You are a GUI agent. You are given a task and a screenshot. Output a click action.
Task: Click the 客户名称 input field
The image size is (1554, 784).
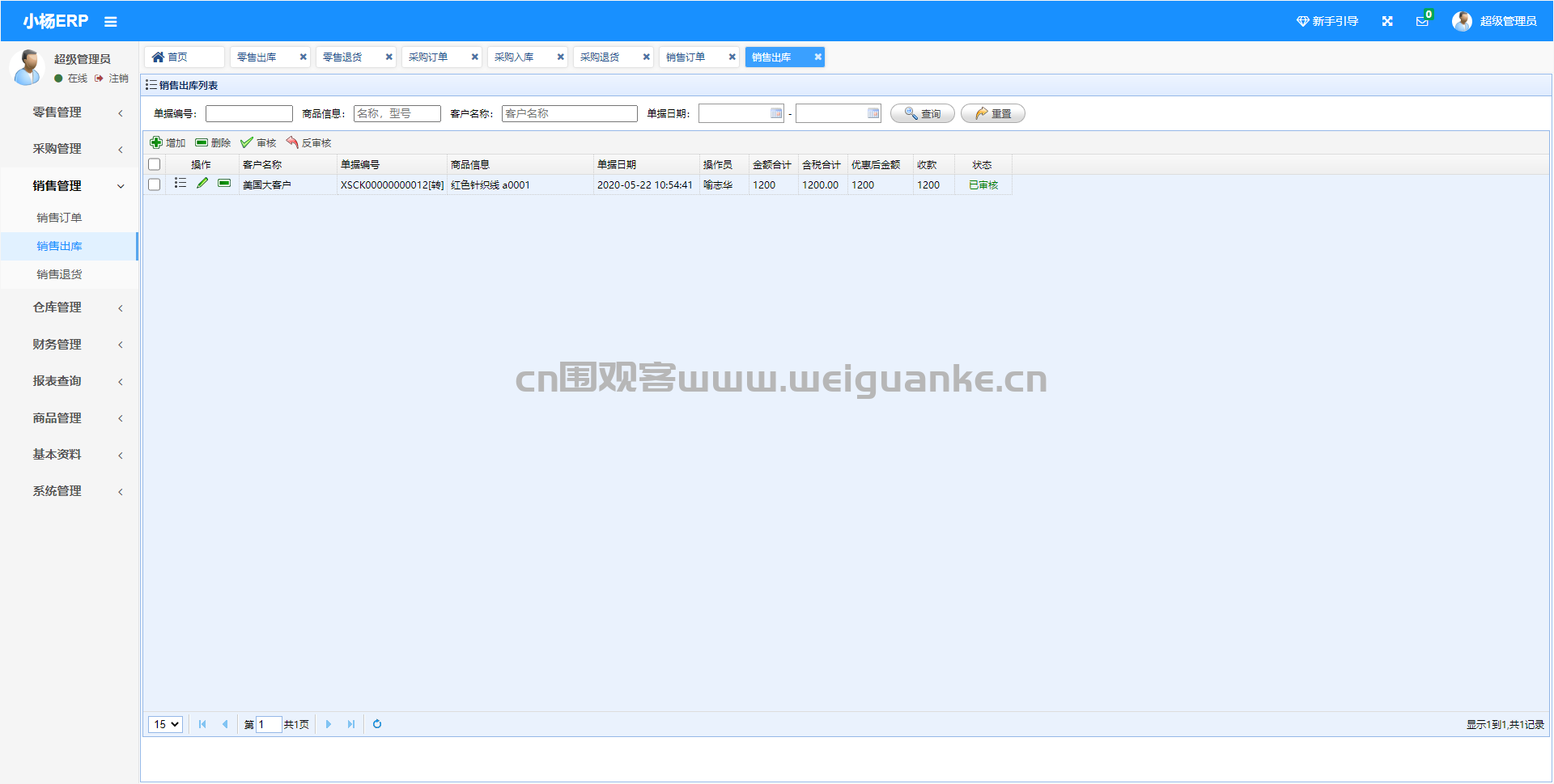tap(569, 113)
